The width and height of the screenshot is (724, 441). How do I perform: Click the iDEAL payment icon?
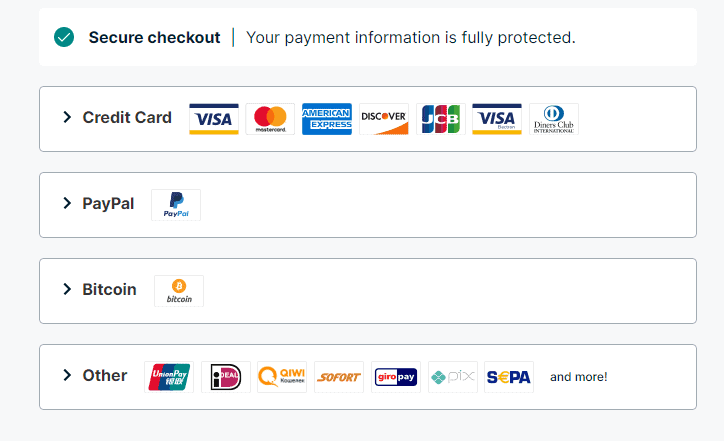point(226,377)
